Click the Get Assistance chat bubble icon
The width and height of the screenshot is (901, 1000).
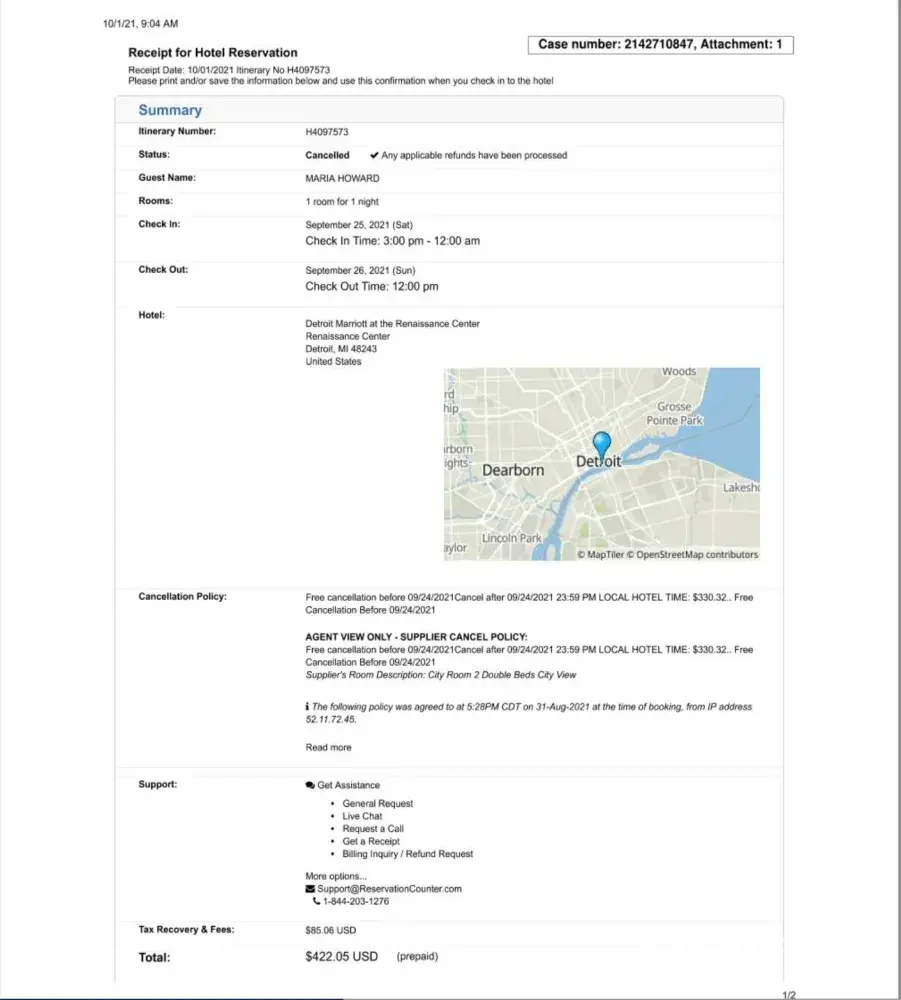(x=310, y=785)
